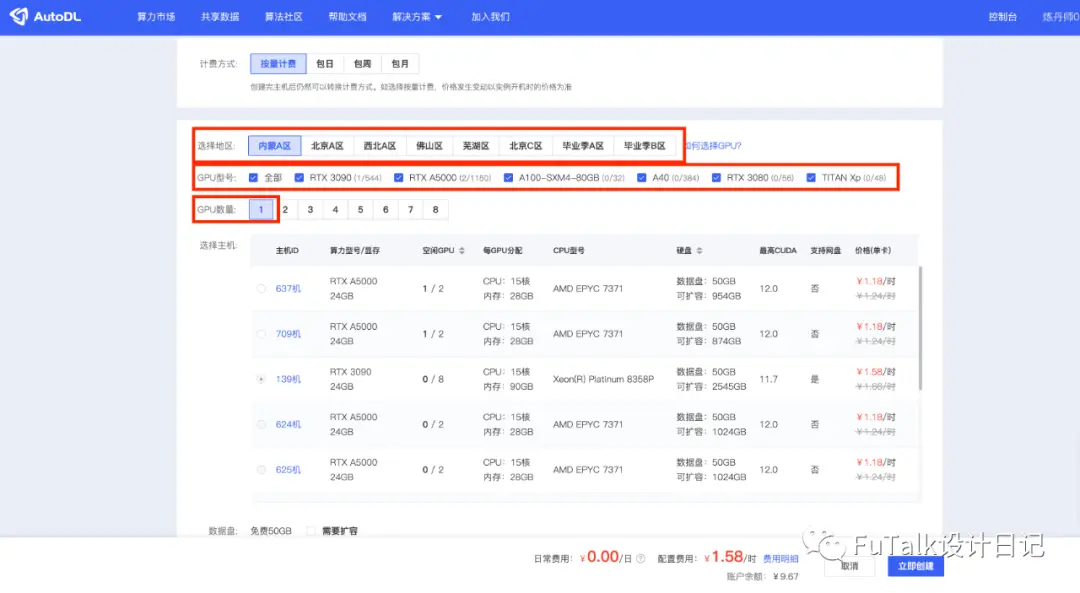Choose the 佛山区 region
The image size is (1080, 593).
tap(429, 146)
